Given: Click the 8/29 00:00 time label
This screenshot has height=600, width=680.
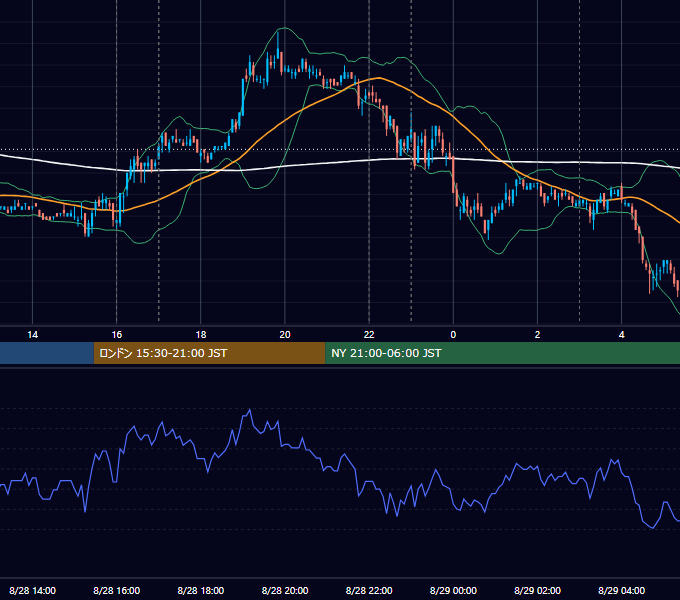Looking at the screenshot, I should 453,590.
